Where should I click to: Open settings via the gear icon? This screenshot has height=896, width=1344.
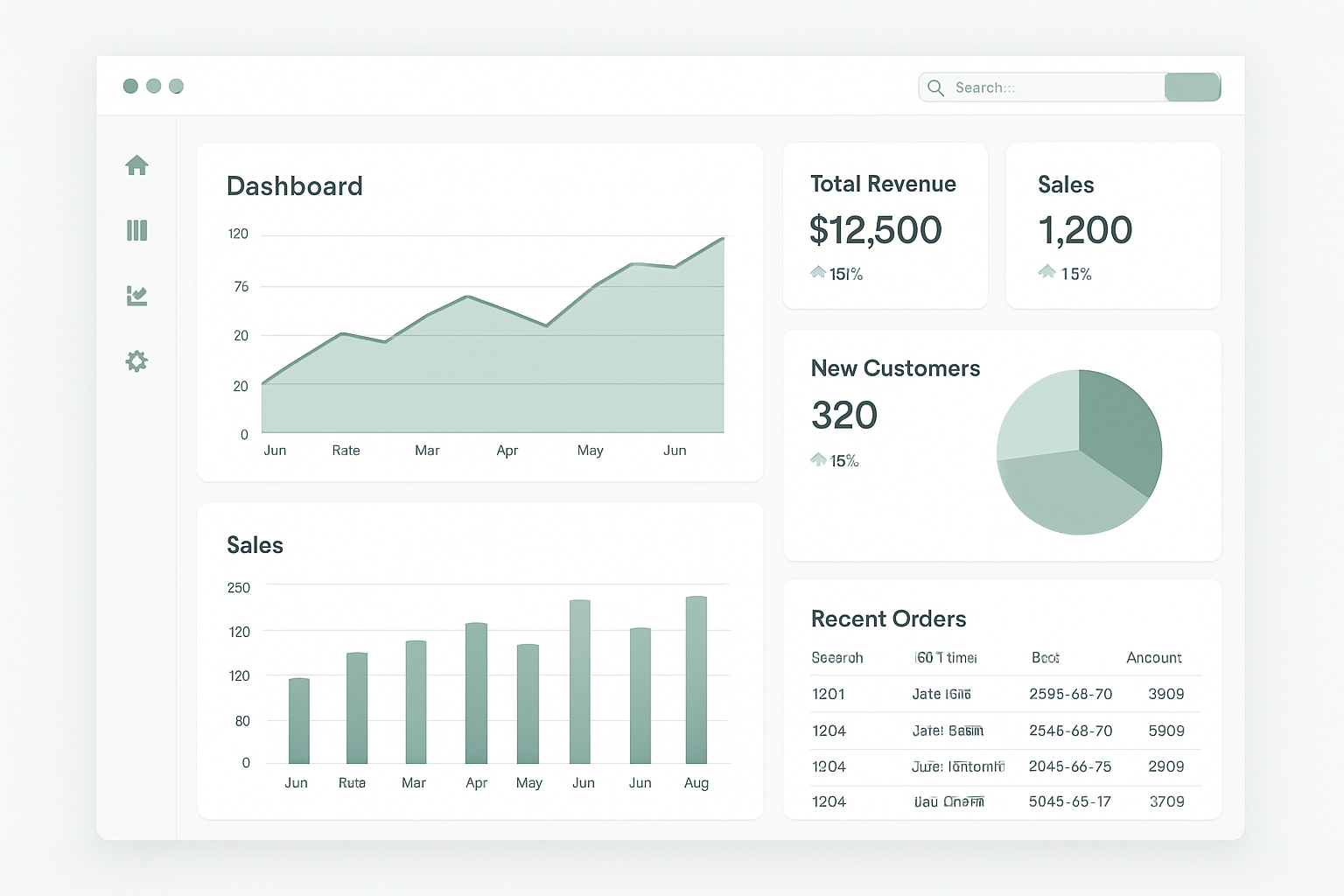pyautogui.click(x=136, y=361)
